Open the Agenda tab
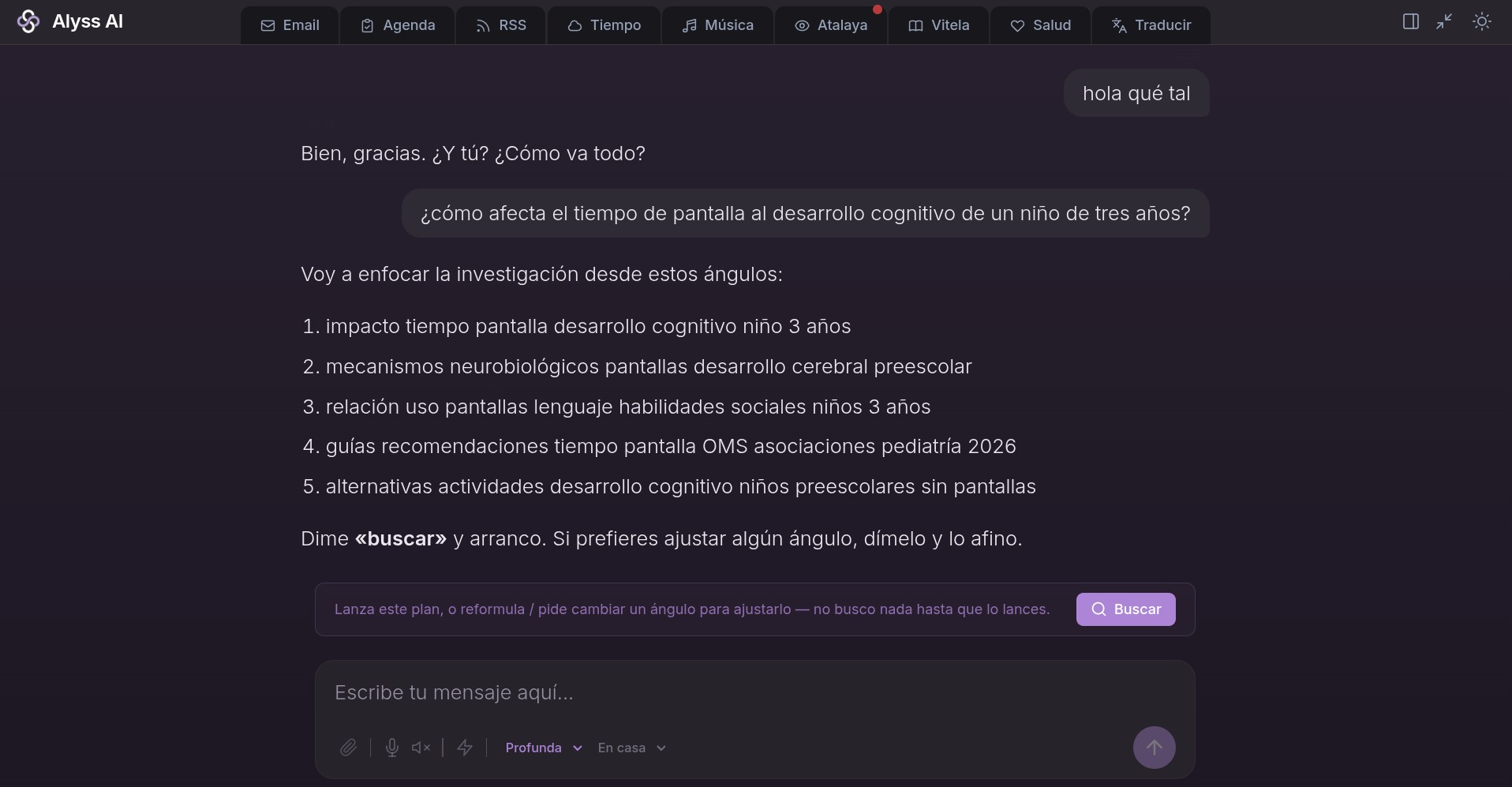The image size is (1512, 787). 398,25
